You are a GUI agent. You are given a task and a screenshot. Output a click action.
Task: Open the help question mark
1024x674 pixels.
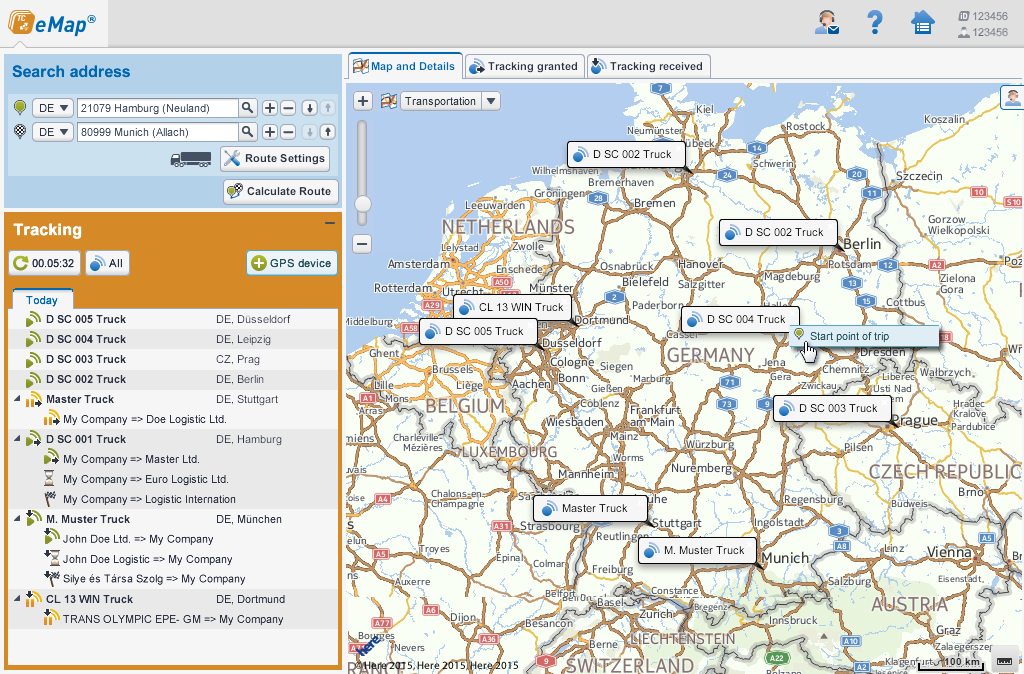pos(875,22)
